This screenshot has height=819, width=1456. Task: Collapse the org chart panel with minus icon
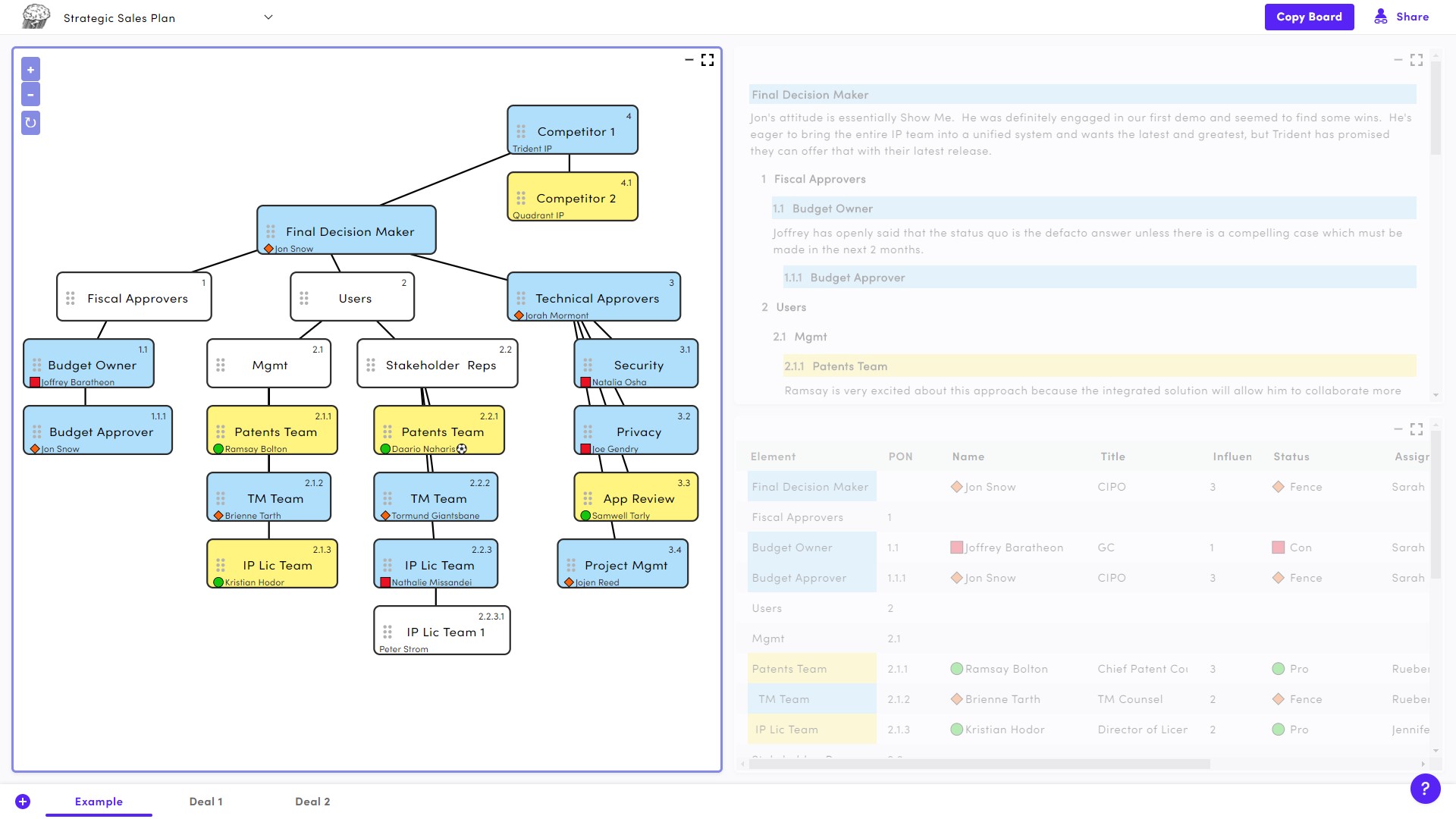689,60
